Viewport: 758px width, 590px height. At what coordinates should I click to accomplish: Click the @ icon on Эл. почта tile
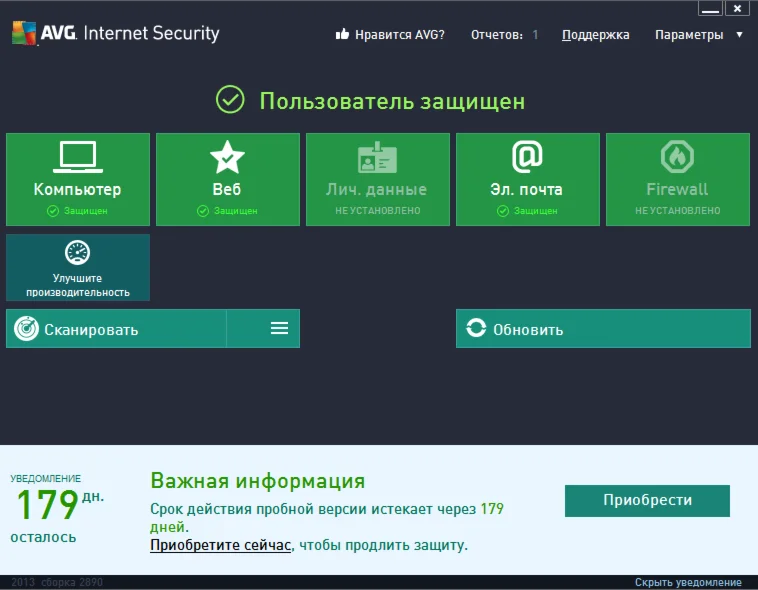pos(527,157)
